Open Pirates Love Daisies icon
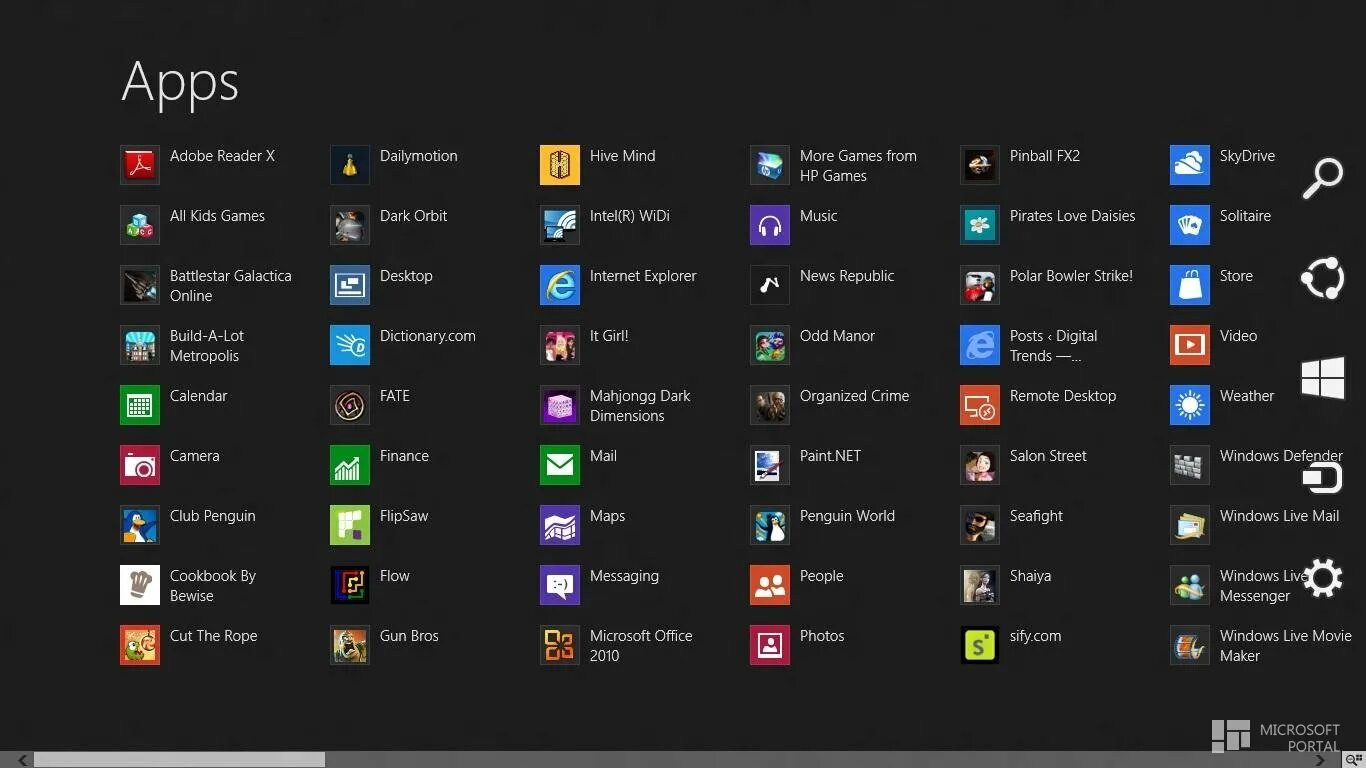 980,225
